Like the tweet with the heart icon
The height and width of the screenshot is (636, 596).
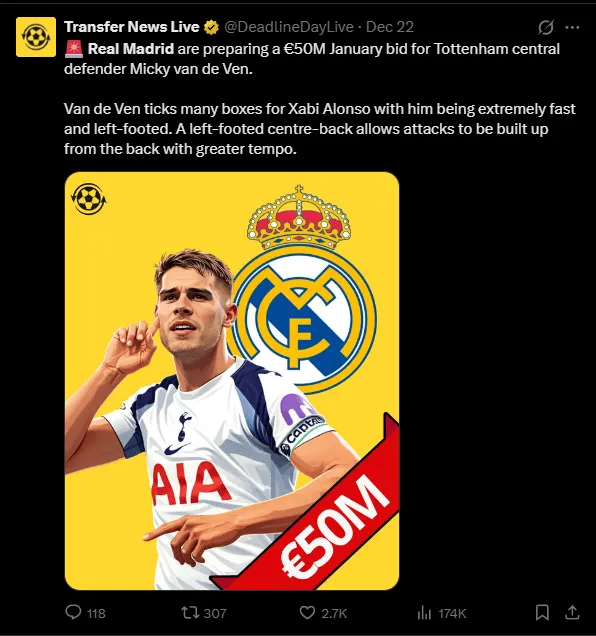[x=307, y=612]
